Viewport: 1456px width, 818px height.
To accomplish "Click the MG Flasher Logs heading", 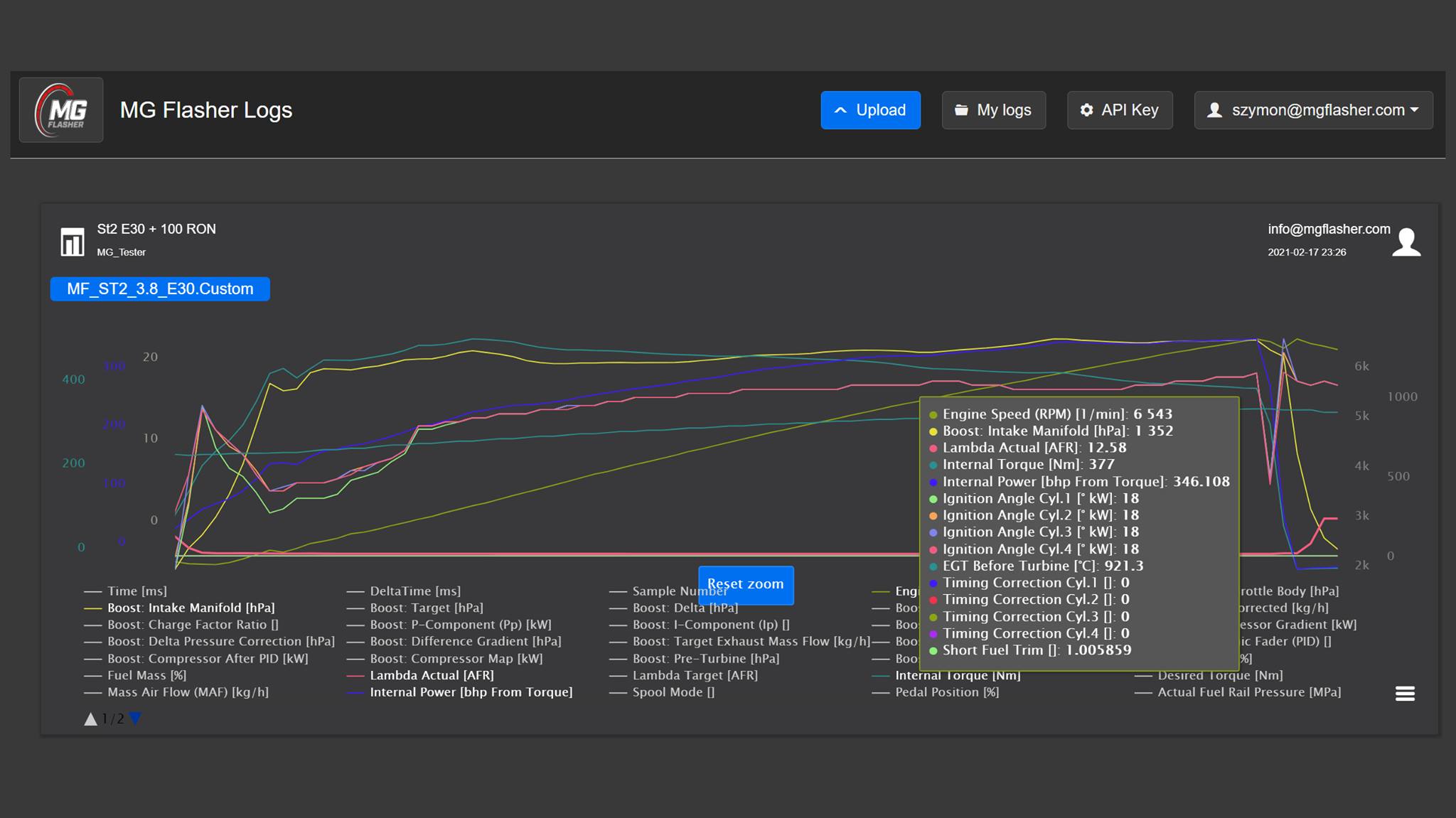I will coord(206,110).
